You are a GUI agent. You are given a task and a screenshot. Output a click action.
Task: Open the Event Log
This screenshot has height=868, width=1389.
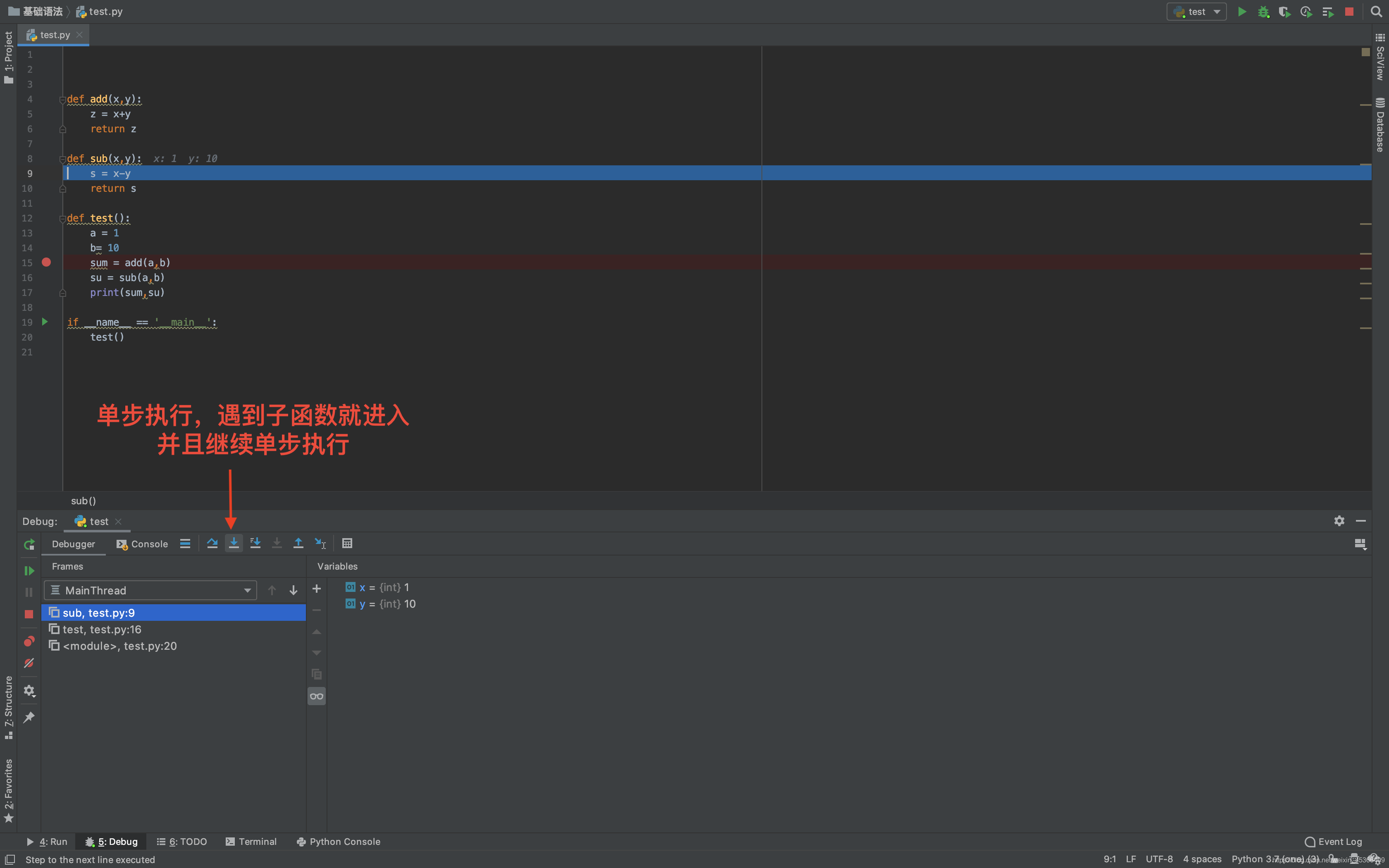(x=1333, y=842)
